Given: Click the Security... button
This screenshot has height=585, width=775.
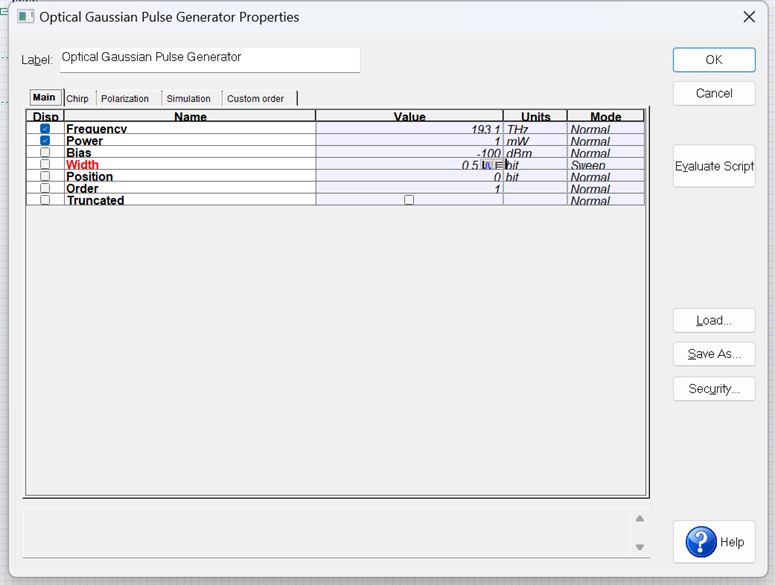Looking at the screenshot, I should (x=714, y=389).
